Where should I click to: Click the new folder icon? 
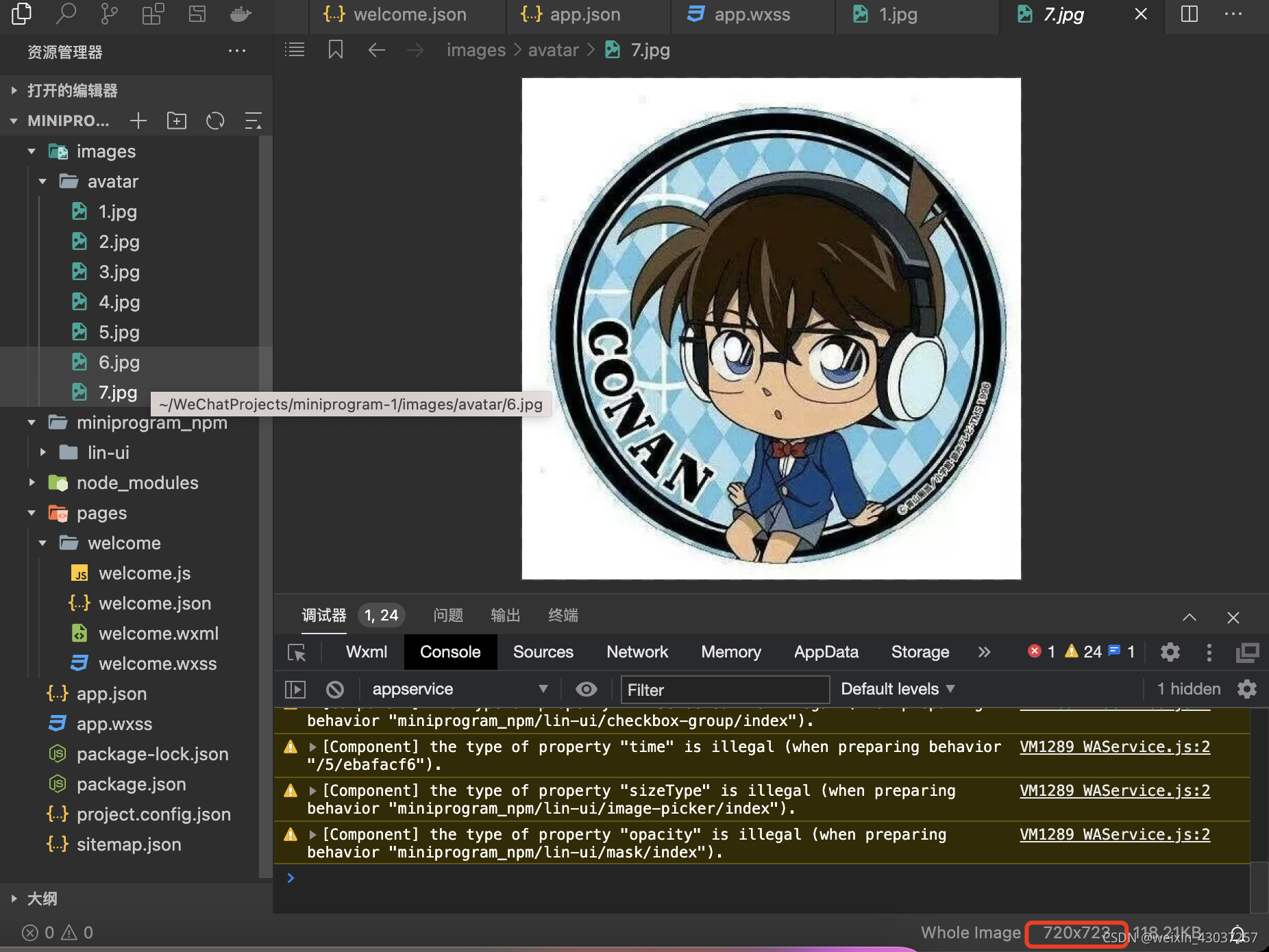point(177,121)
